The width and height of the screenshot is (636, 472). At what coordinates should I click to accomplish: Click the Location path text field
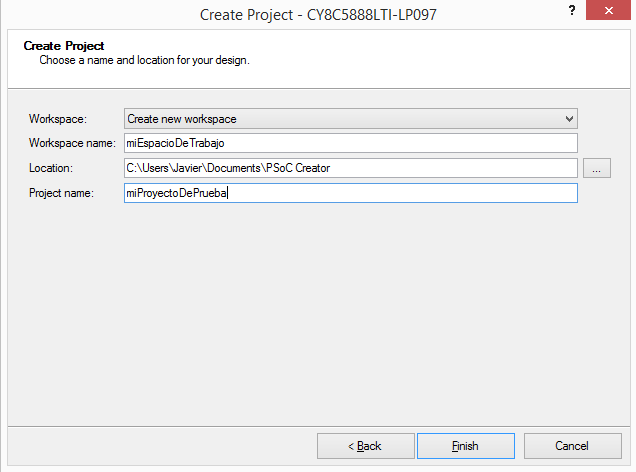pos(350,169)
